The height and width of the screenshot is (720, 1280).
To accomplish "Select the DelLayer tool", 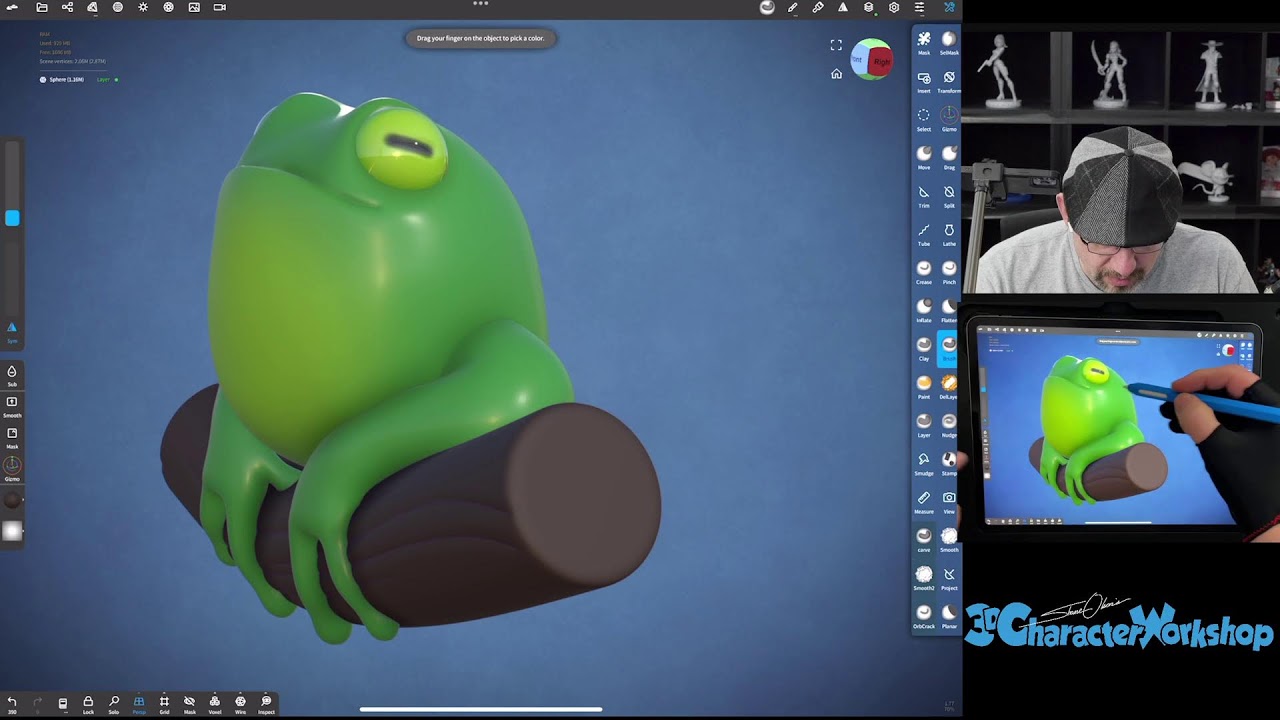I will pos(949,387).
